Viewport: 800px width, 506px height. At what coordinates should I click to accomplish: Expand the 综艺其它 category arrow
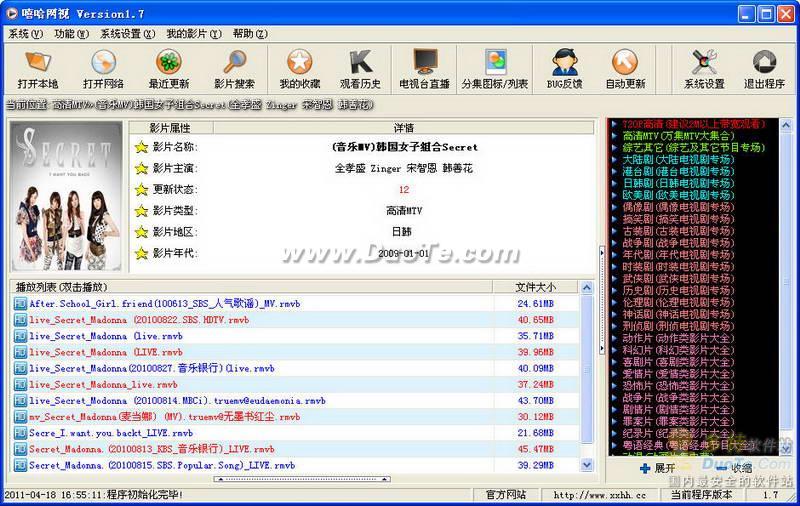[615, 148]
